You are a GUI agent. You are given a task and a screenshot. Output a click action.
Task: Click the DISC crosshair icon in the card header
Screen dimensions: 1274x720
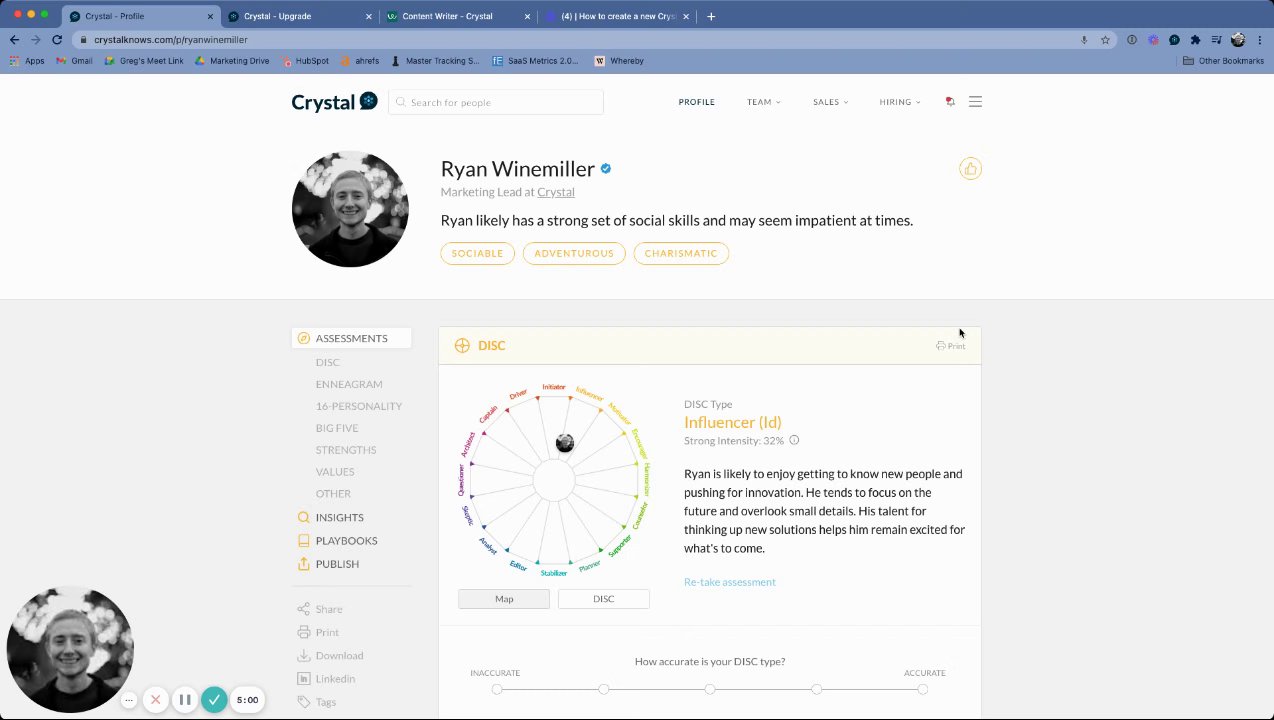[462, 345]
